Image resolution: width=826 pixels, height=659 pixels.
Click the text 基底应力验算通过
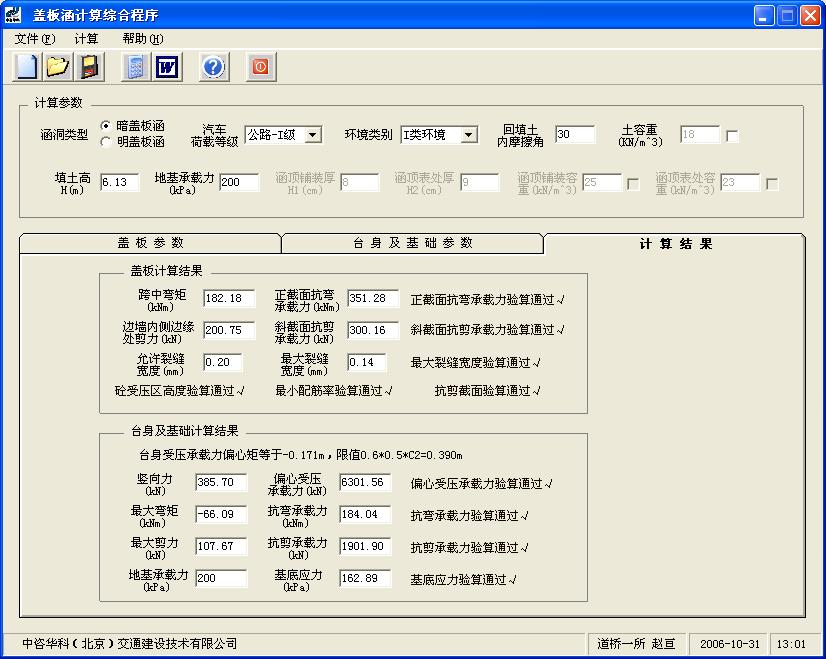tap(464, 579)
